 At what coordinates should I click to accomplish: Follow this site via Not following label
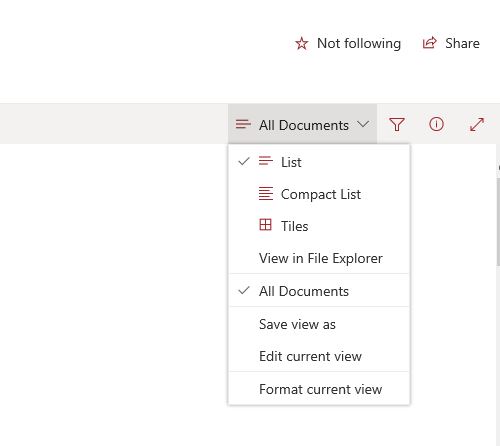(359, 43)
